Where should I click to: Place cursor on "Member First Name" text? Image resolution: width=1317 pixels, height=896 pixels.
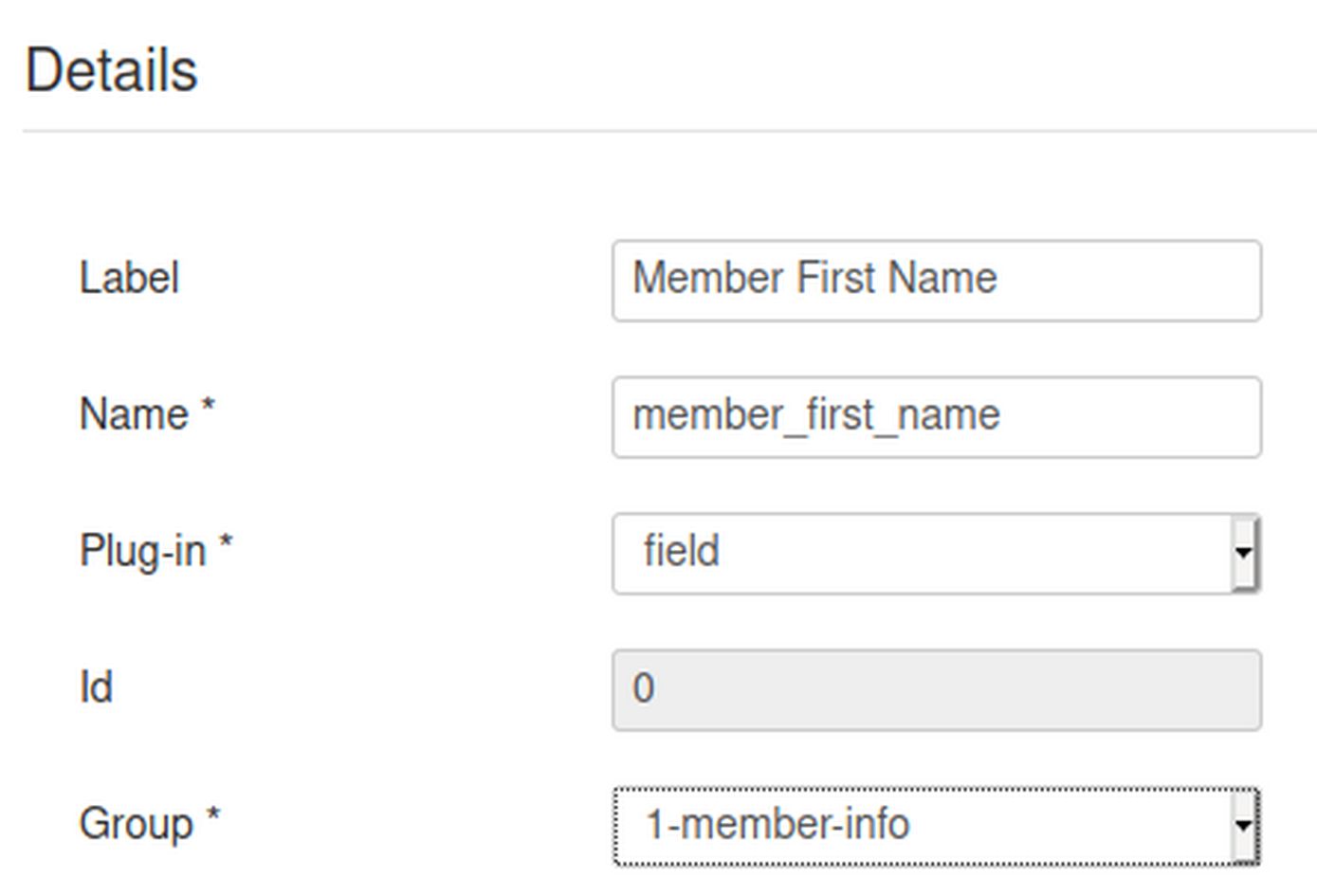[814, 279]
